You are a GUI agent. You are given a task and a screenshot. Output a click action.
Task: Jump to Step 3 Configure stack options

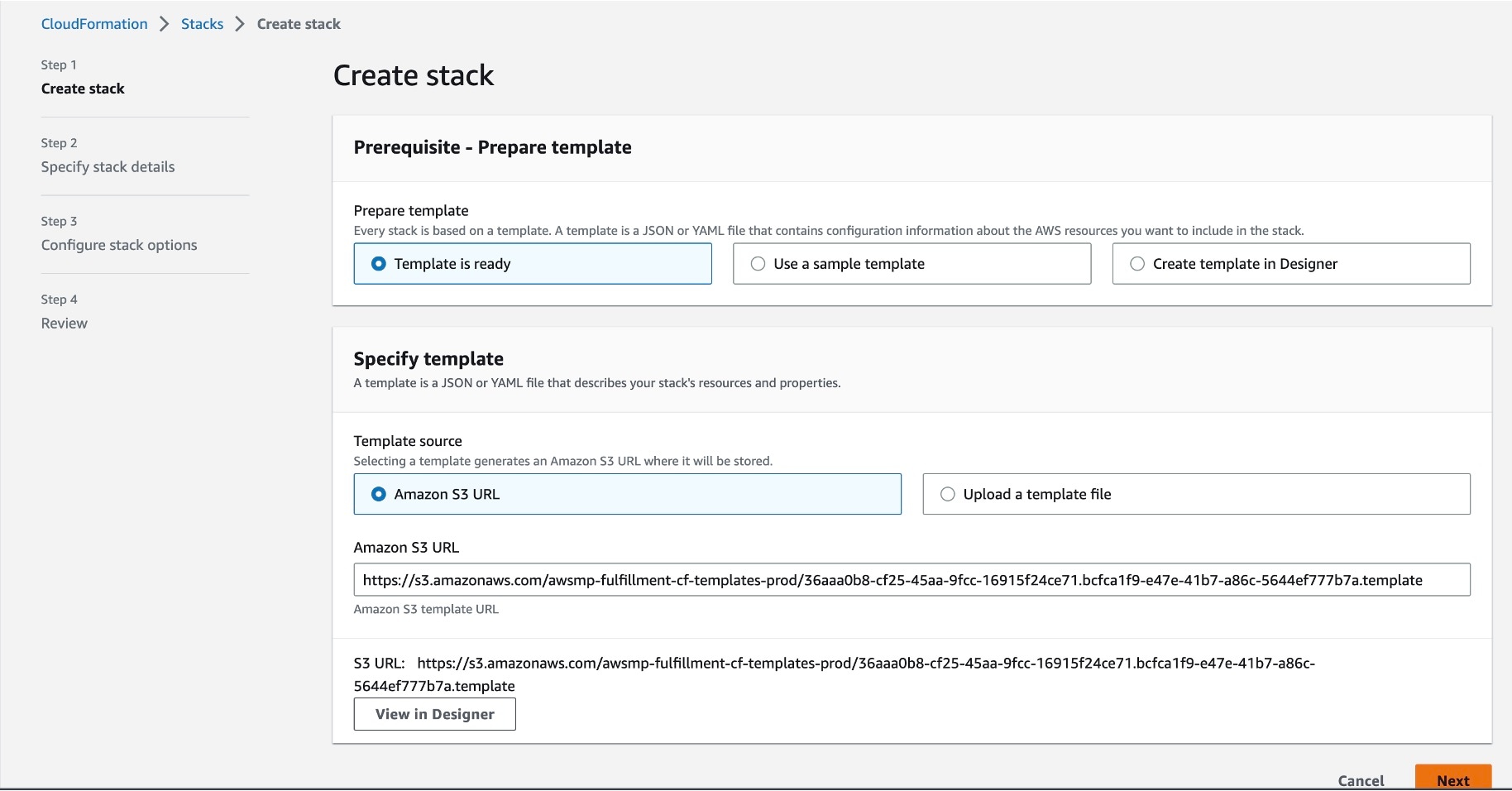click(119, 245)
